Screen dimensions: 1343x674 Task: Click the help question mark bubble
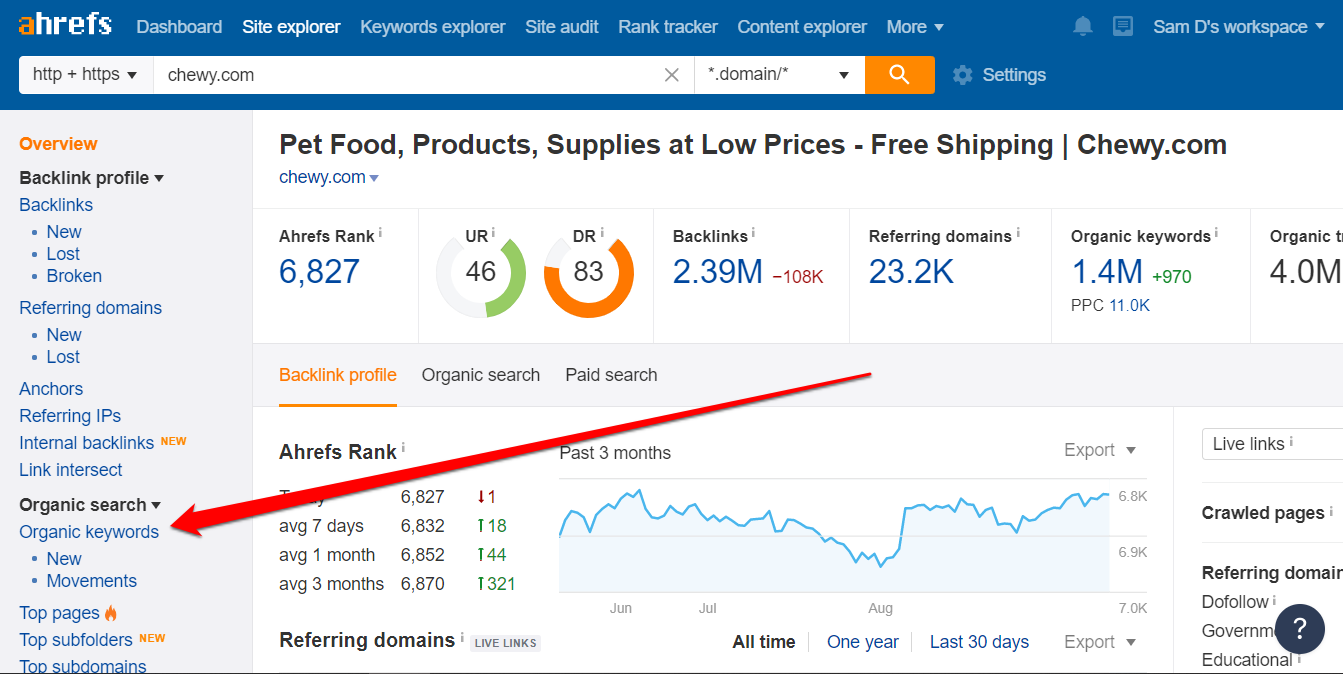1300,628
